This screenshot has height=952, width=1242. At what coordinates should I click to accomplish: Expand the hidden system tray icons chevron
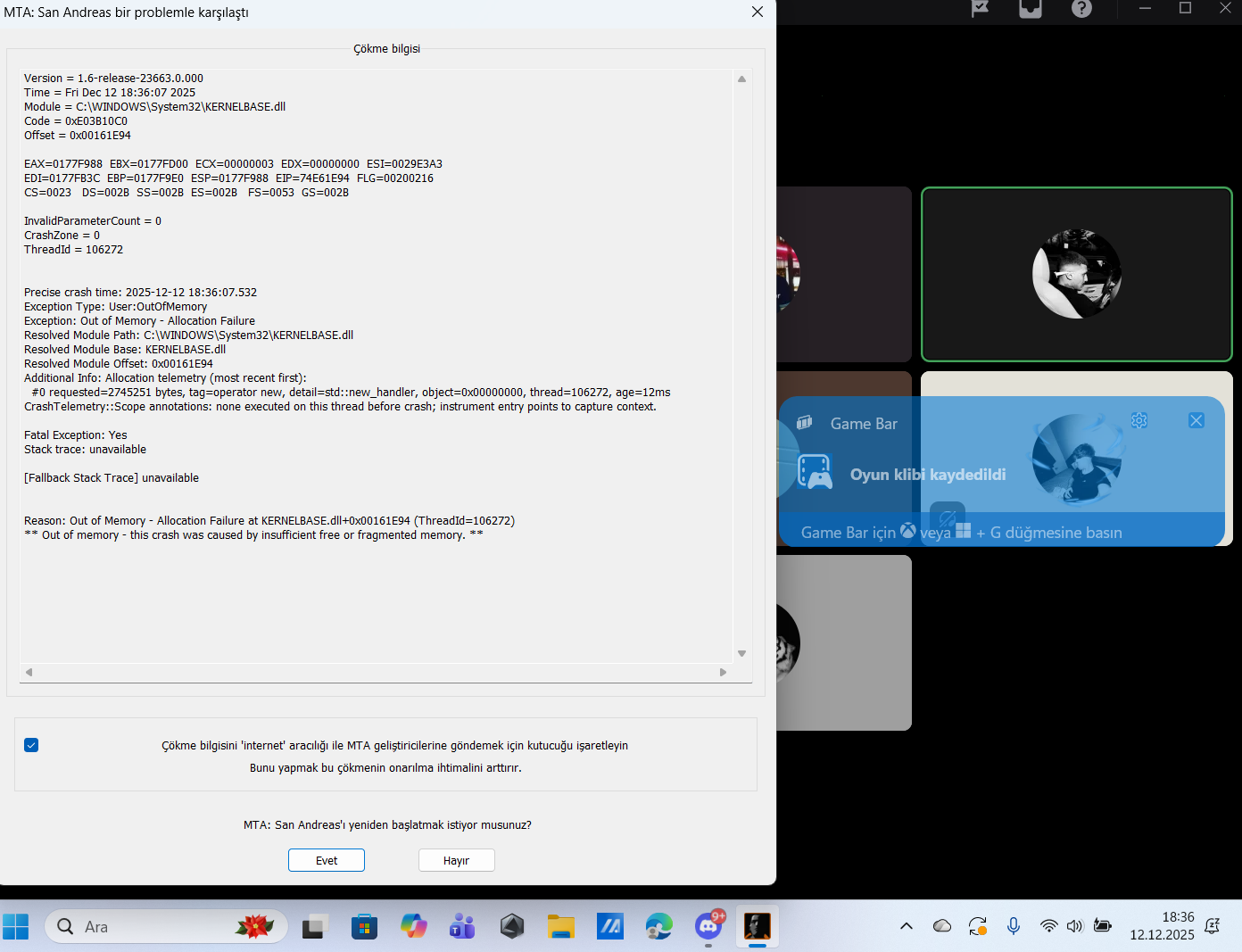click(907, 926)
